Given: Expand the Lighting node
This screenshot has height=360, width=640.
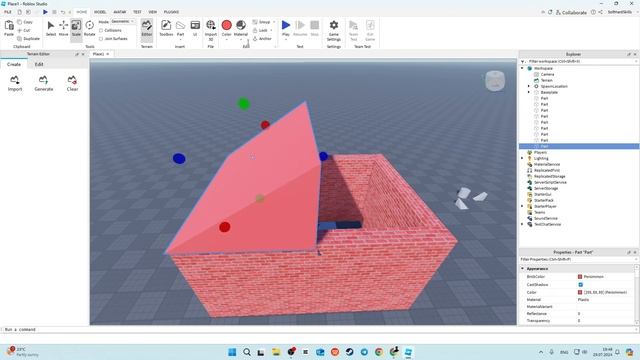Looking at the screenshot, I should tap(522, 158).
